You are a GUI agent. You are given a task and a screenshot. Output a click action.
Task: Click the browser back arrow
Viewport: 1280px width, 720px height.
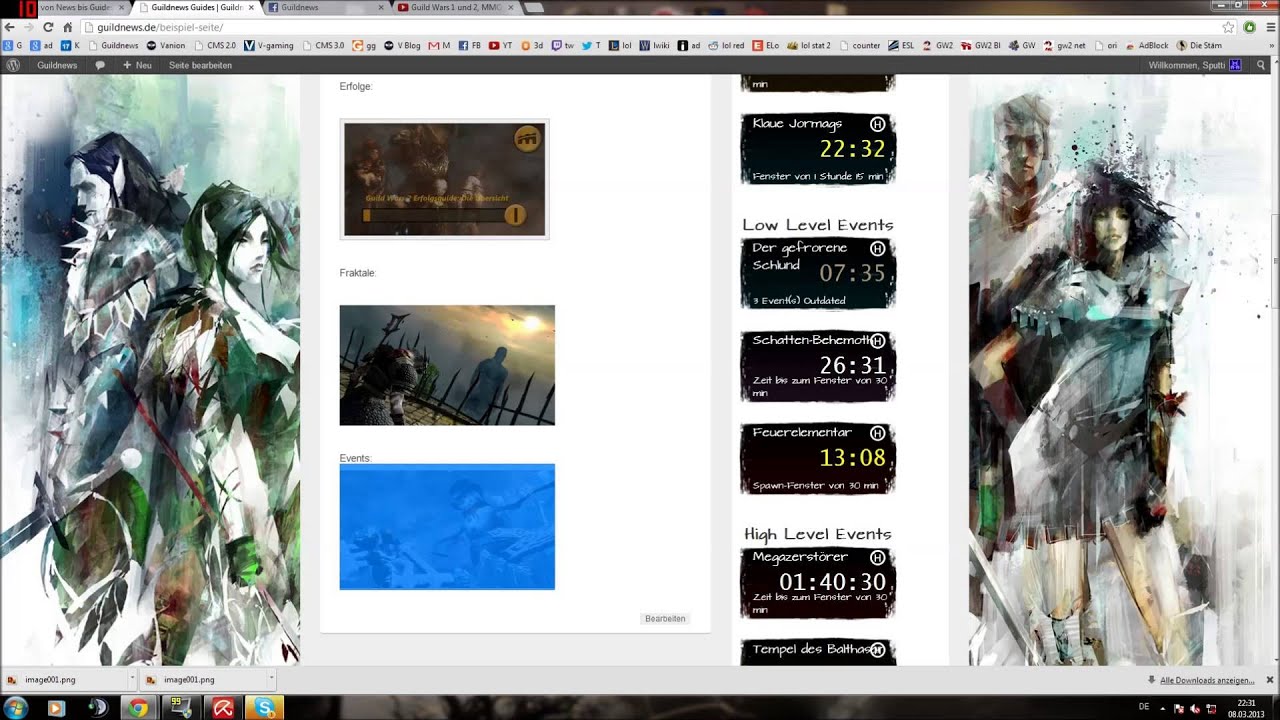10,27
